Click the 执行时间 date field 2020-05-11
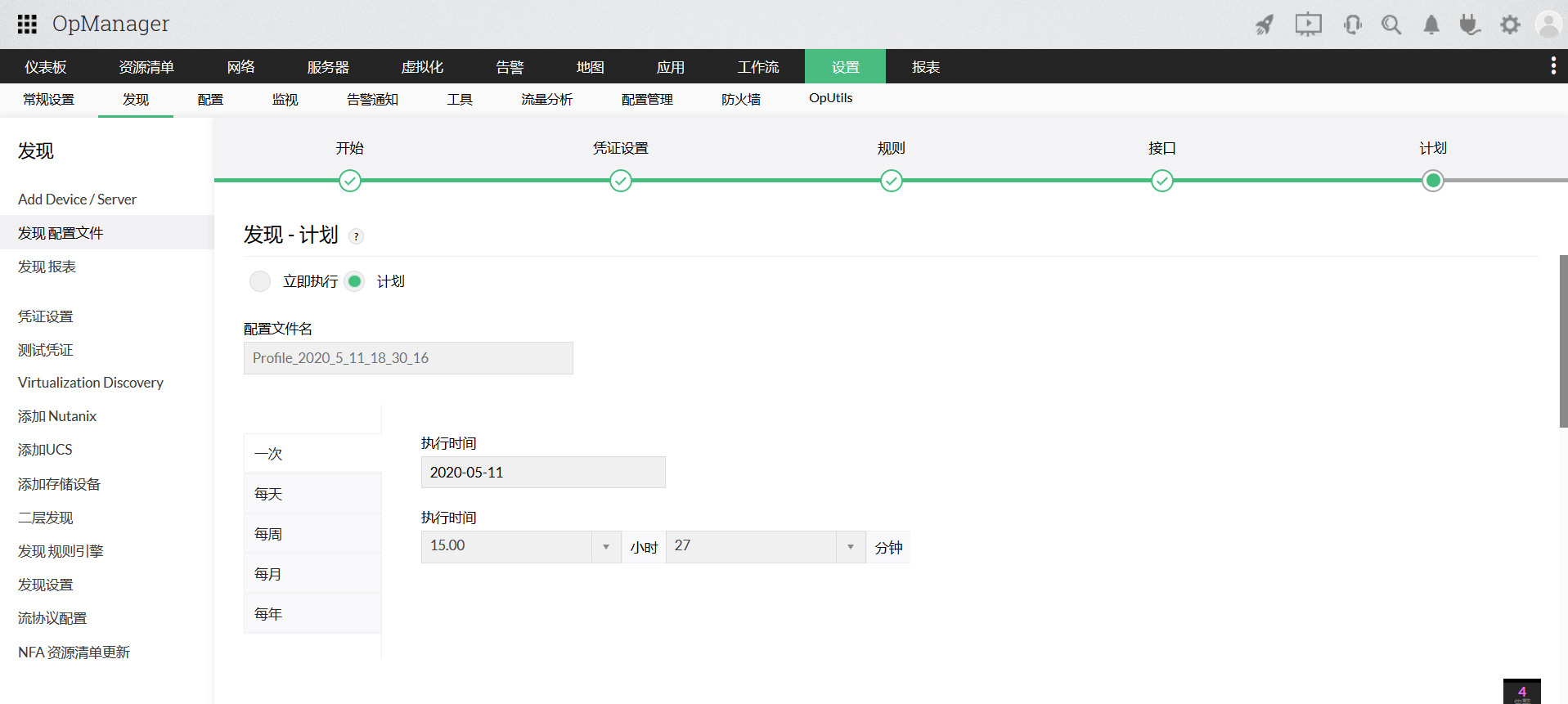Screen dimensions: 1568x704 pos(542,473)
